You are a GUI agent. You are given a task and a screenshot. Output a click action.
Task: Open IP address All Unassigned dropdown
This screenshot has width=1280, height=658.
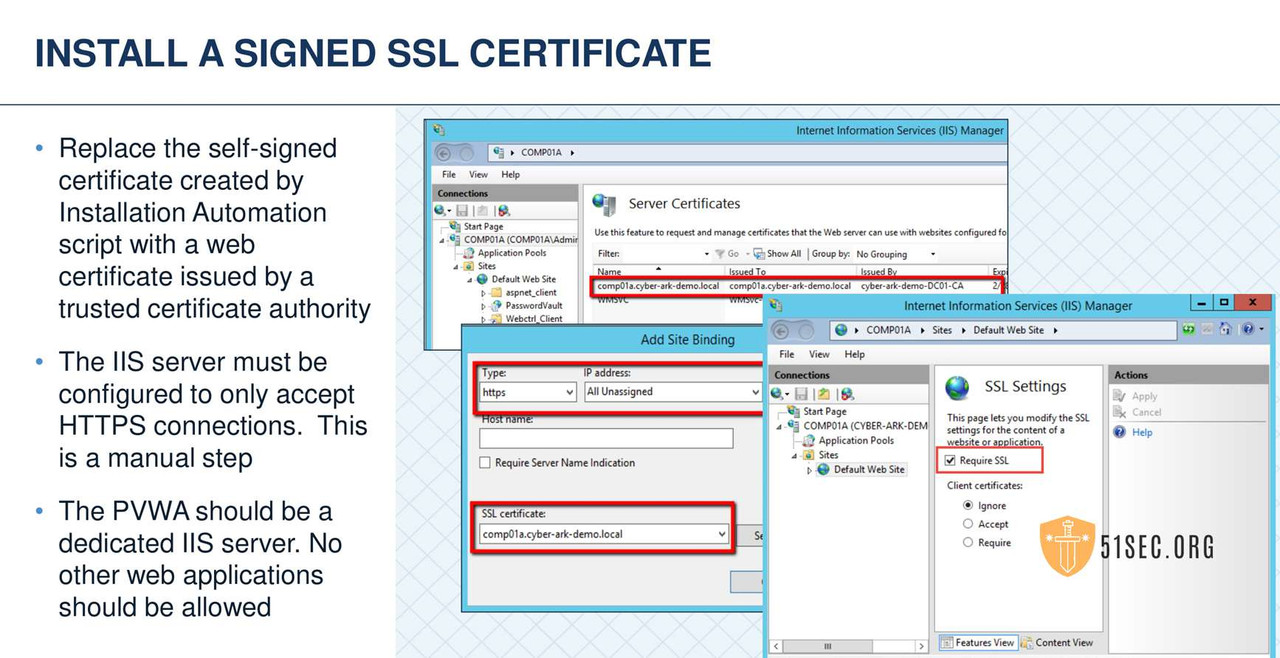pyautogui.click(x=672, y=392)
